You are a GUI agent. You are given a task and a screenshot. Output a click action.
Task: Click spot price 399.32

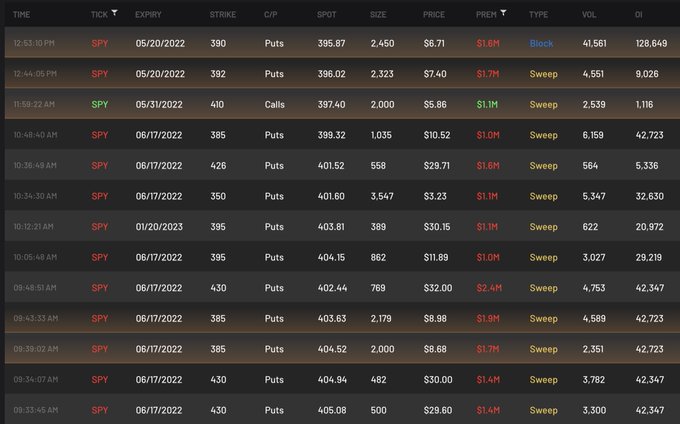click(x=331, y=135)
